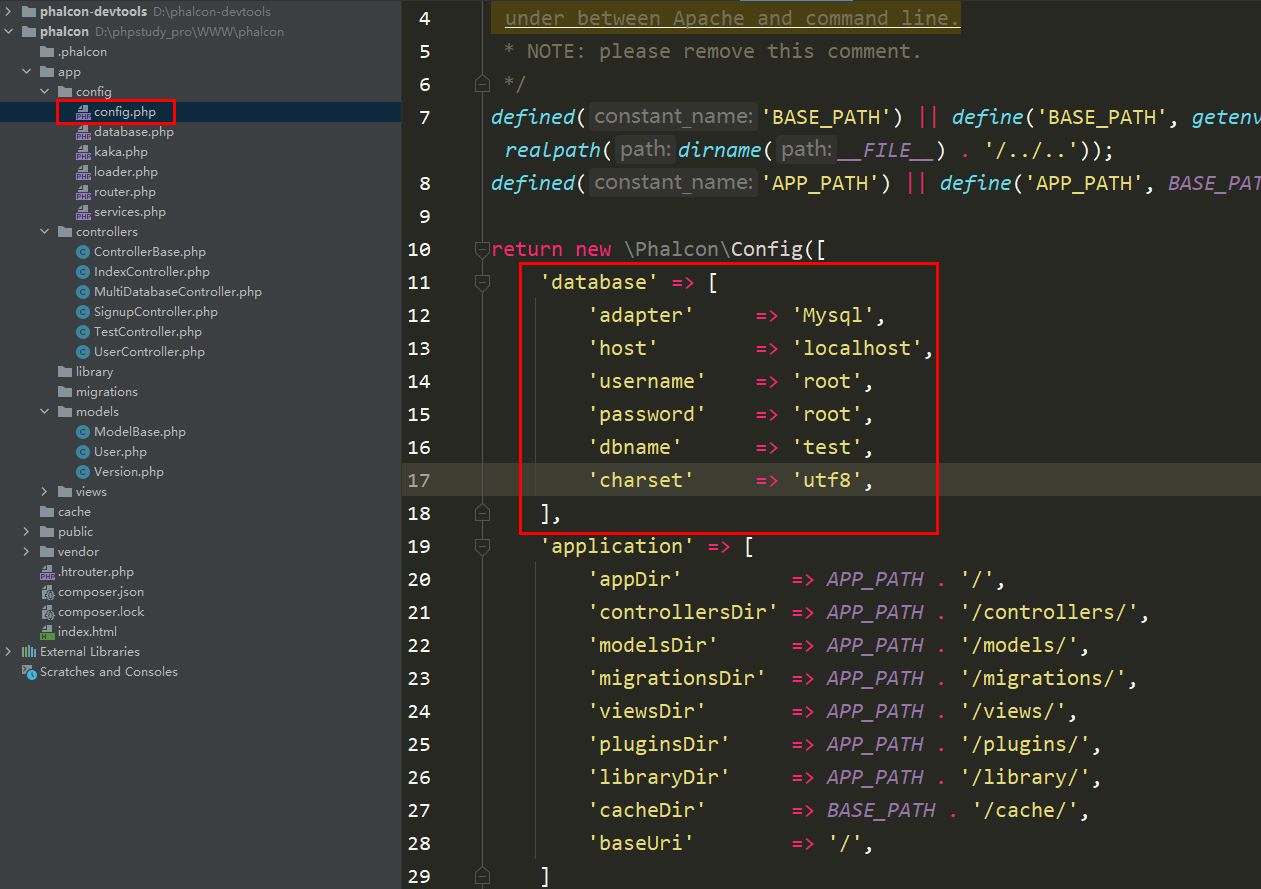Click the library folder icon
This screenshot has height=889, width=1261.
pos(65,372)
